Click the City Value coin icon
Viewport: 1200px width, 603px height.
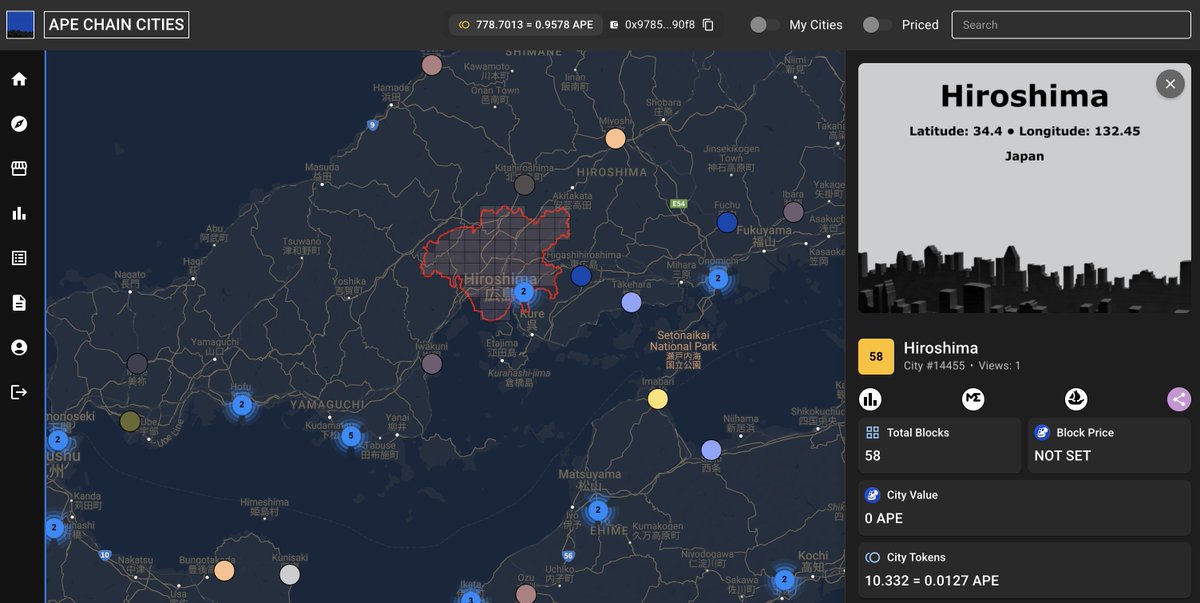(x=872, y=495)
